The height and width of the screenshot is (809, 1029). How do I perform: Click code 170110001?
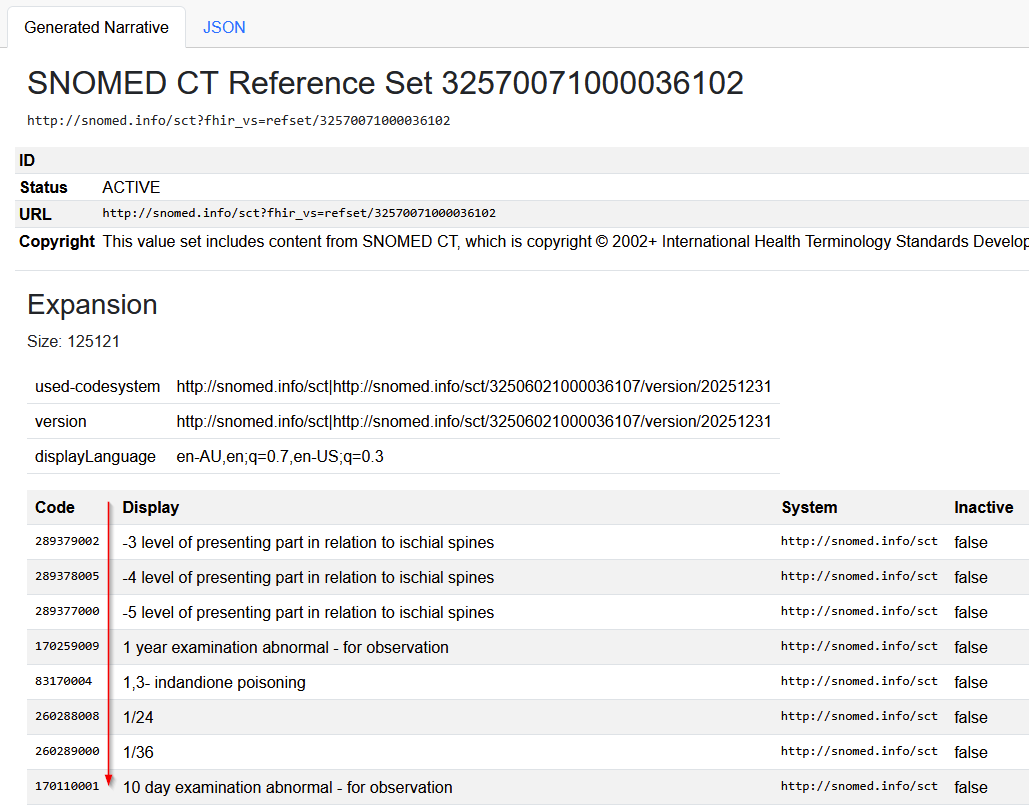67,786
